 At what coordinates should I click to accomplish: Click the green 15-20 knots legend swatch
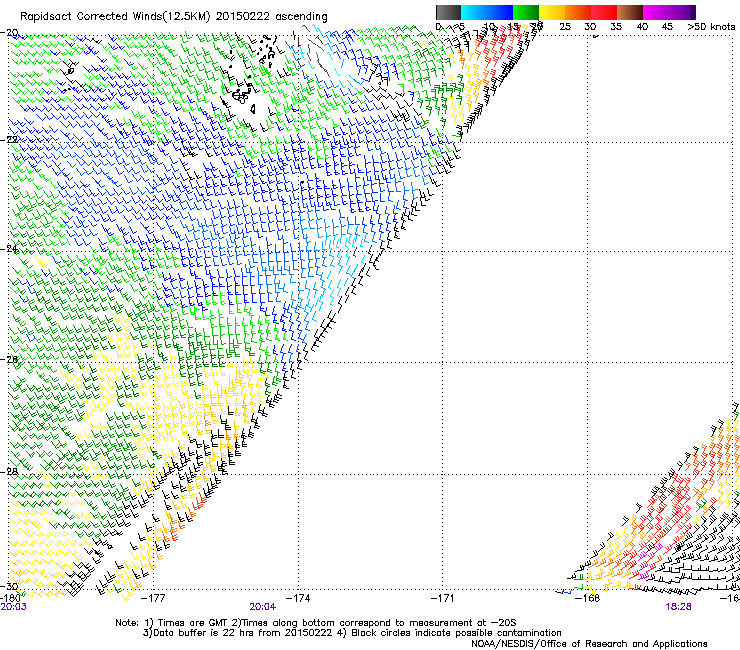525,12
